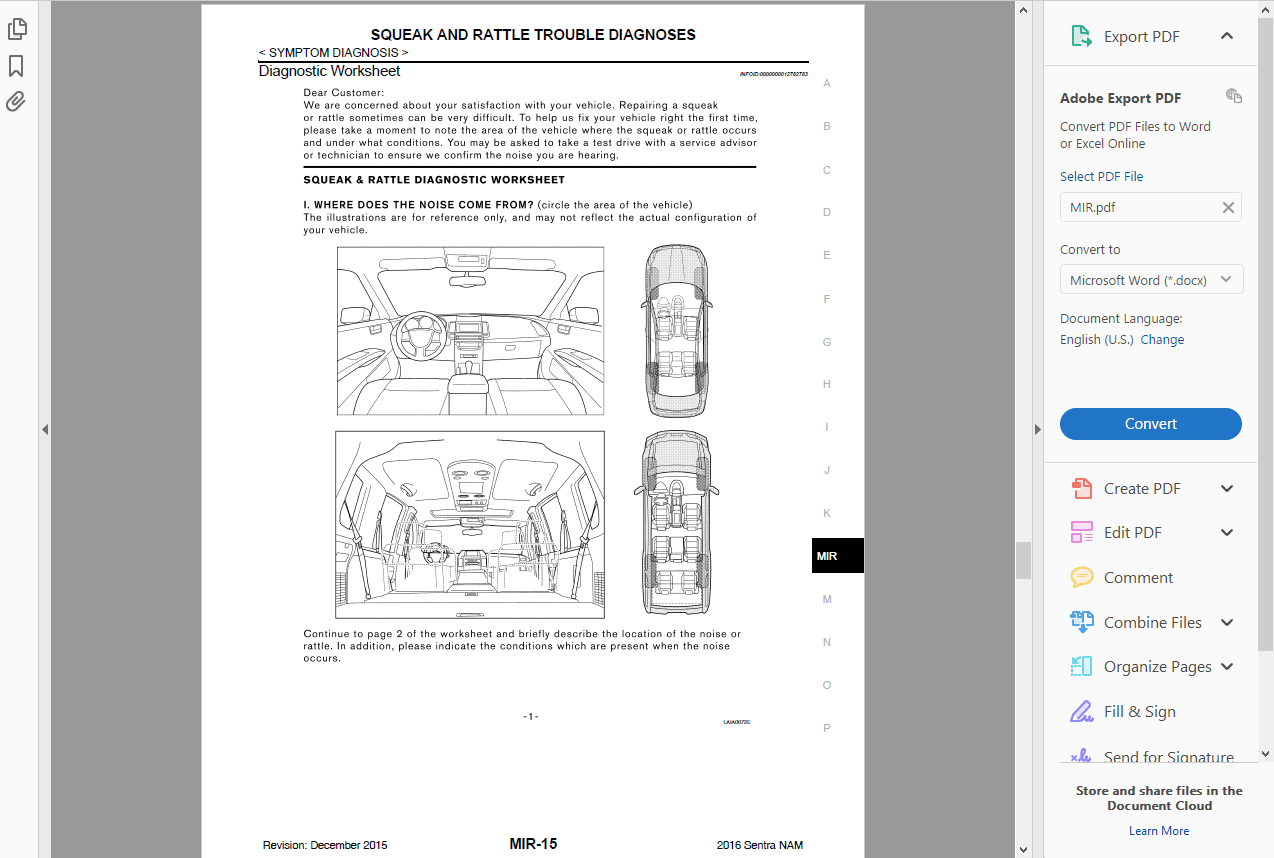Viewport: 1274px width, 858px height.
Task: Collapse the Export PDF section chevron
Action: coord(1227,36)
